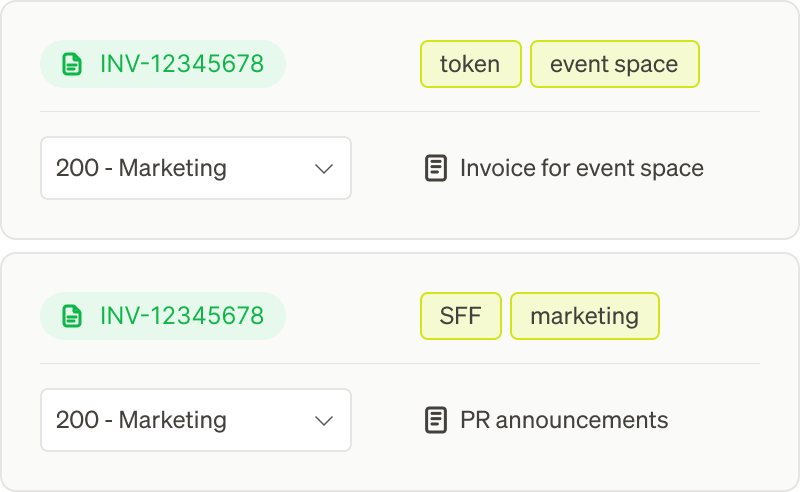Expand the chevron in the PR announcements card dropdown
Viewport: 800px width, 492px height.
tap(324, 420)
